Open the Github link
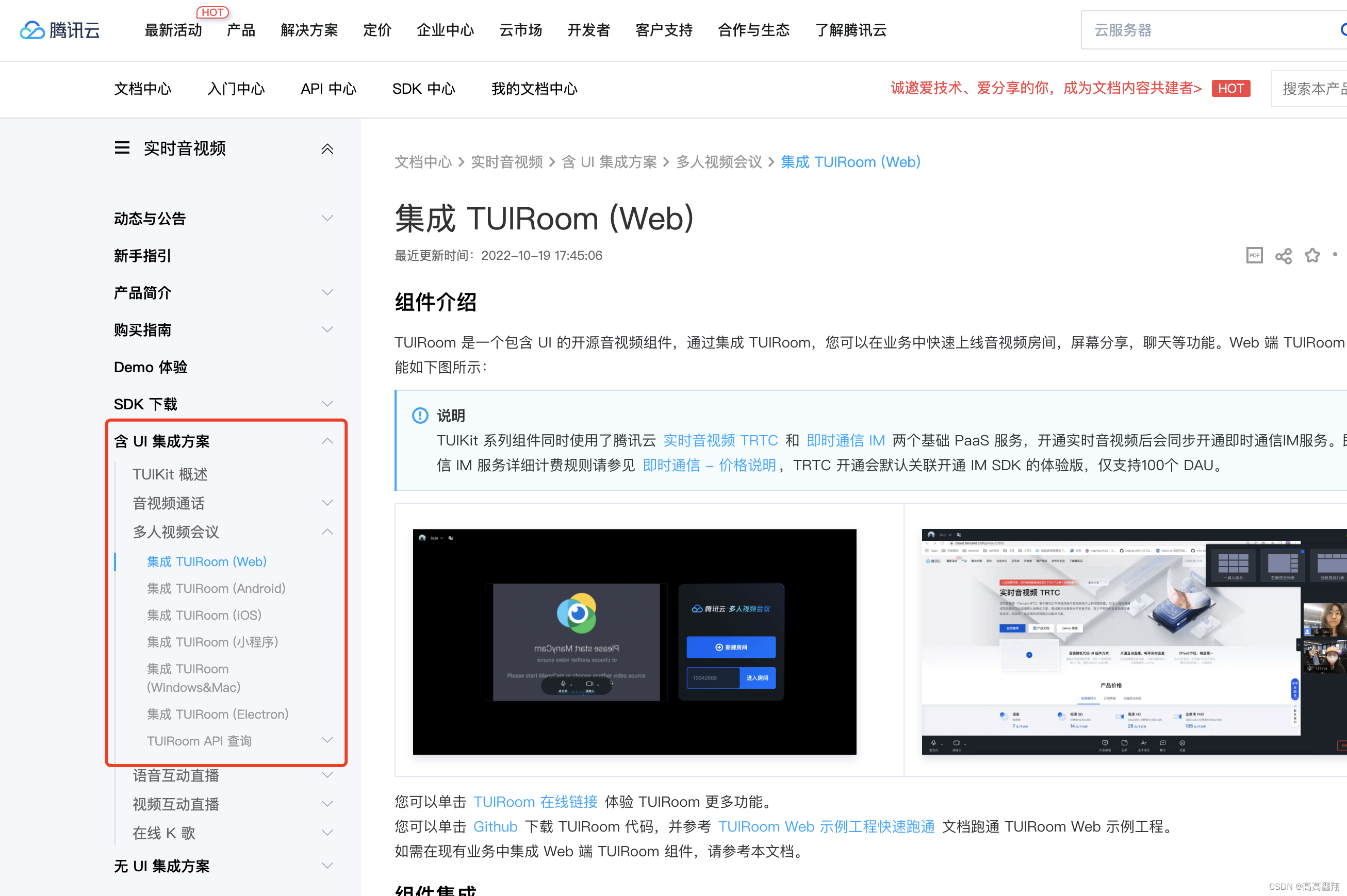This screenshot has width=1347, height=896. (x=496, y=826)
